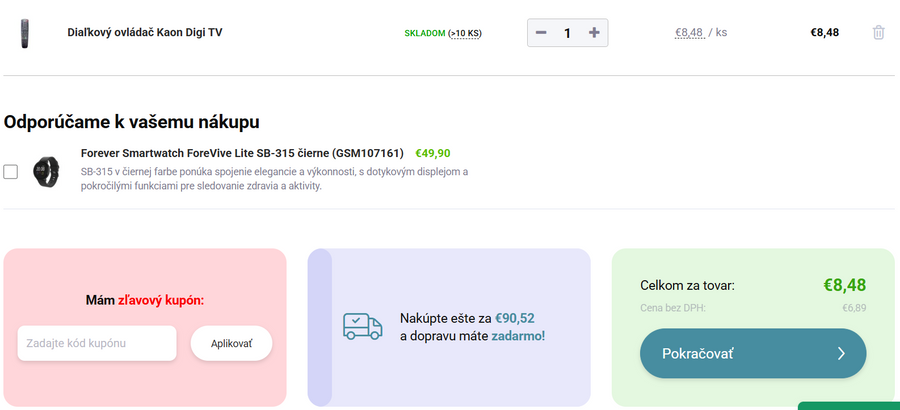This screenshot has width=900, height=410.
Task: Click the free shipping €90,52 message
Action: 472,326
